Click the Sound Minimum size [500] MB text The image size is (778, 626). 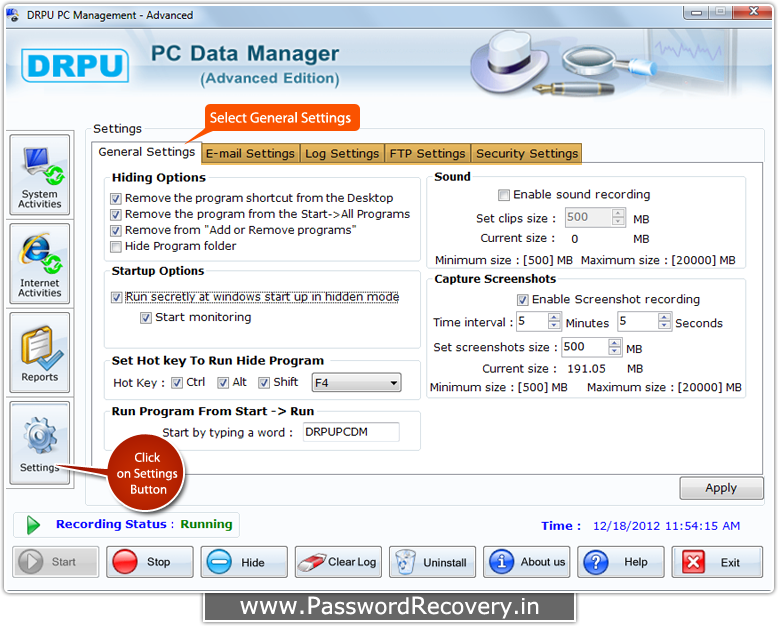coord(504,260)
